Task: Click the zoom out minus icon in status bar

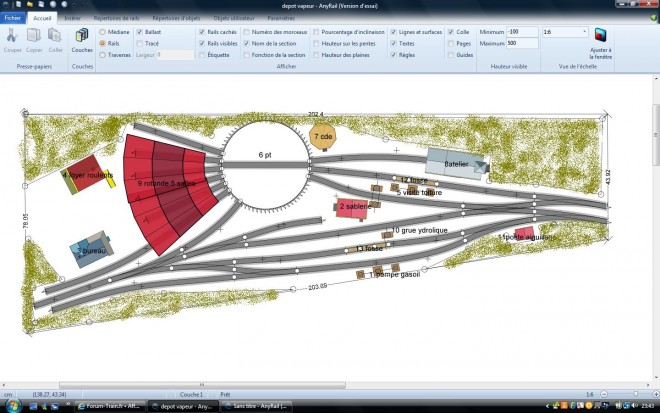Action: point(604,394)
